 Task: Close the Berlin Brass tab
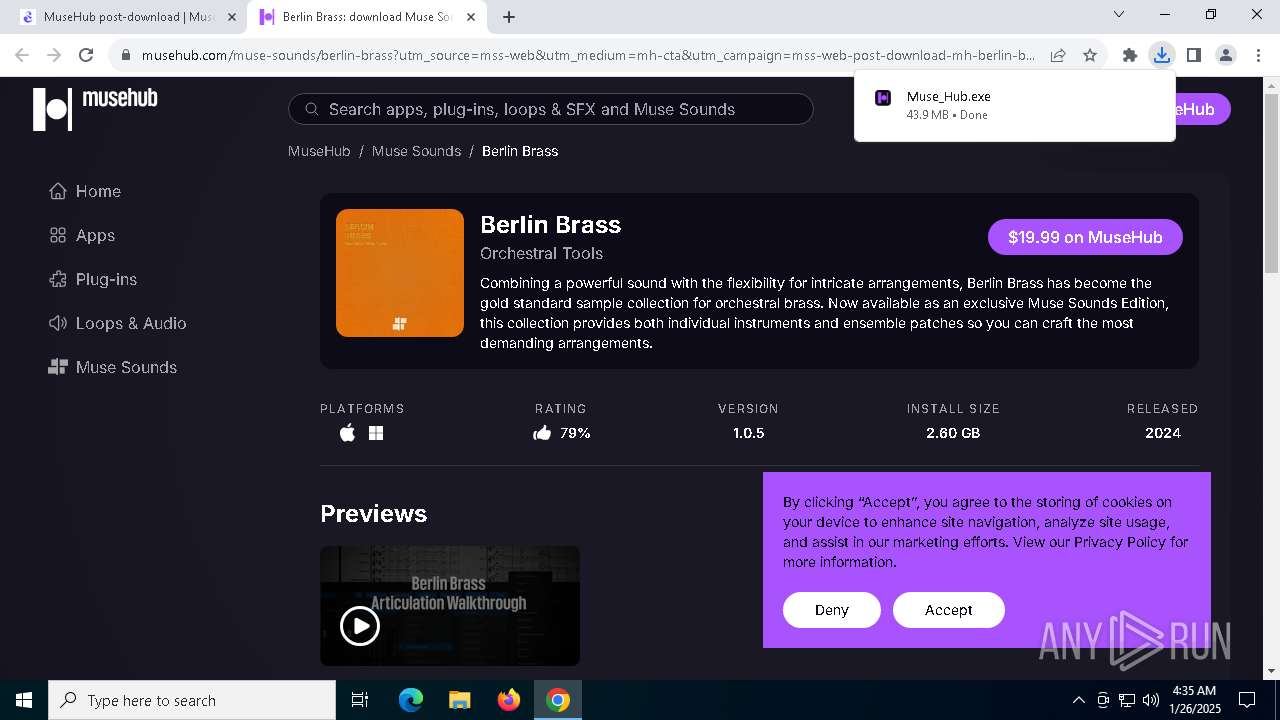(x=471, y=17)
